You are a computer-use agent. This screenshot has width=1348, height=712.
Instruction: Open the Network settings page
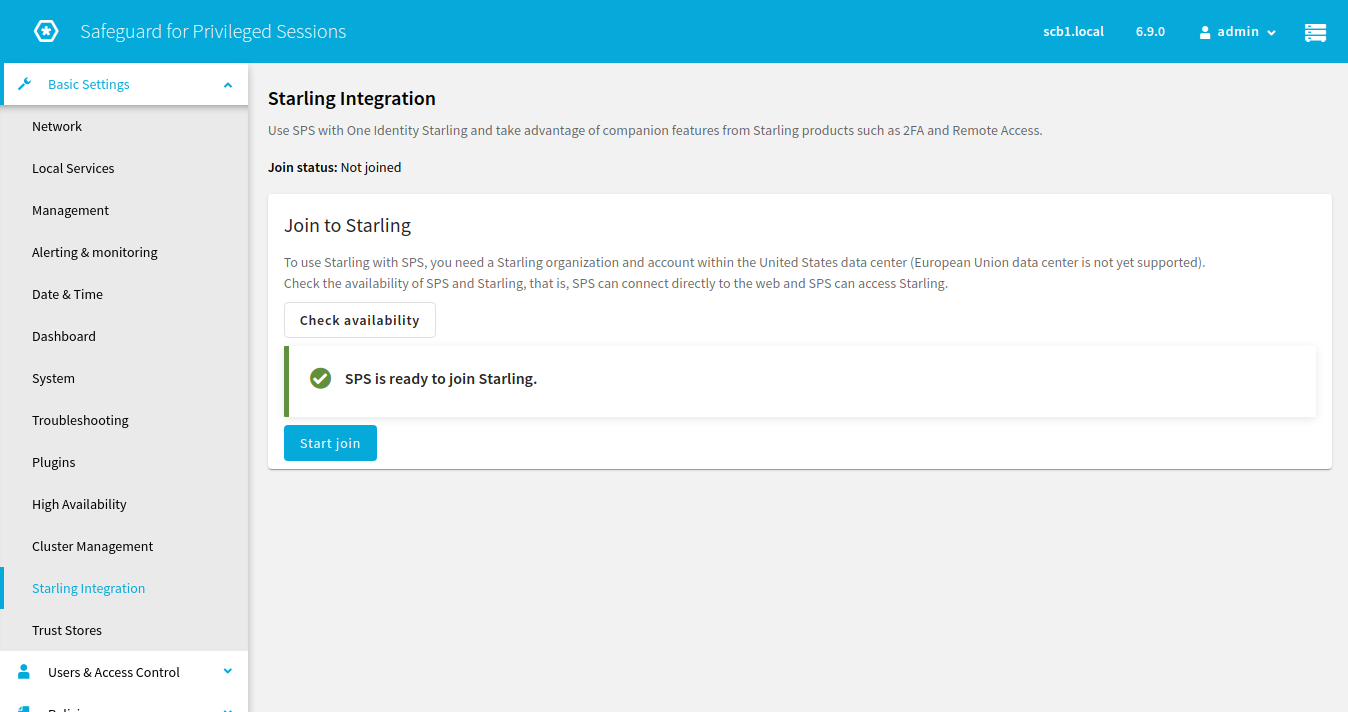124,126
